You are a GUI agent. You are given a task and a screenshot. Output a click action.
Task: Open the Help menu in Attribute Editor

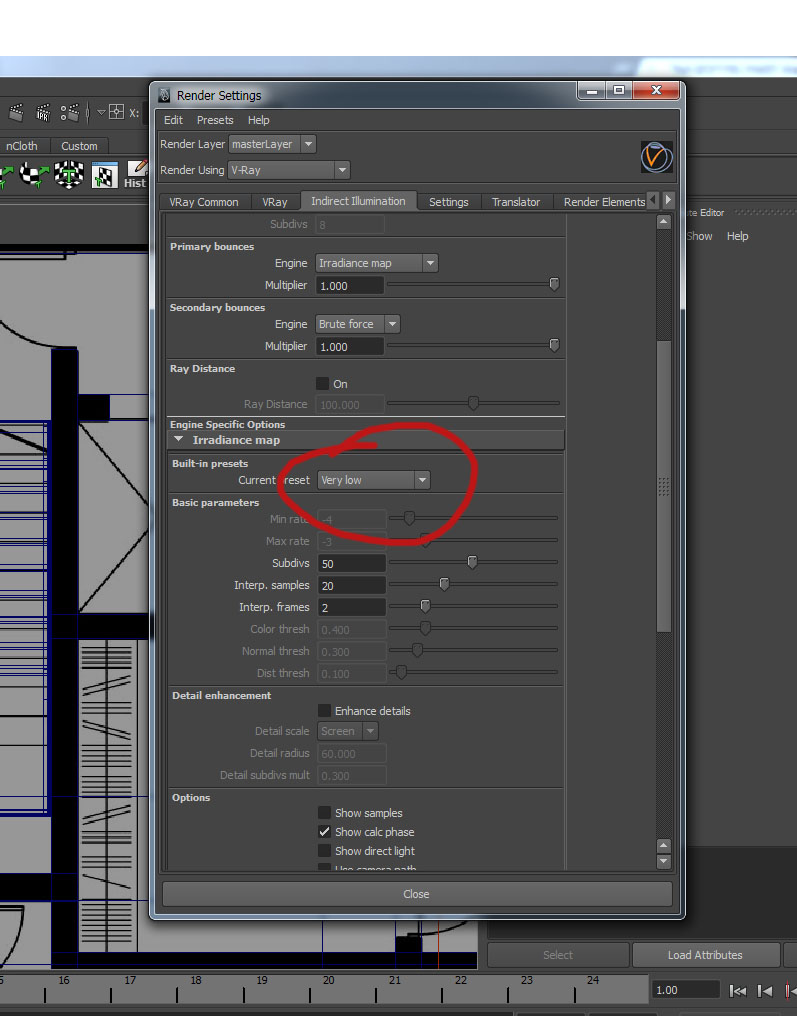[x=737, y=236]
